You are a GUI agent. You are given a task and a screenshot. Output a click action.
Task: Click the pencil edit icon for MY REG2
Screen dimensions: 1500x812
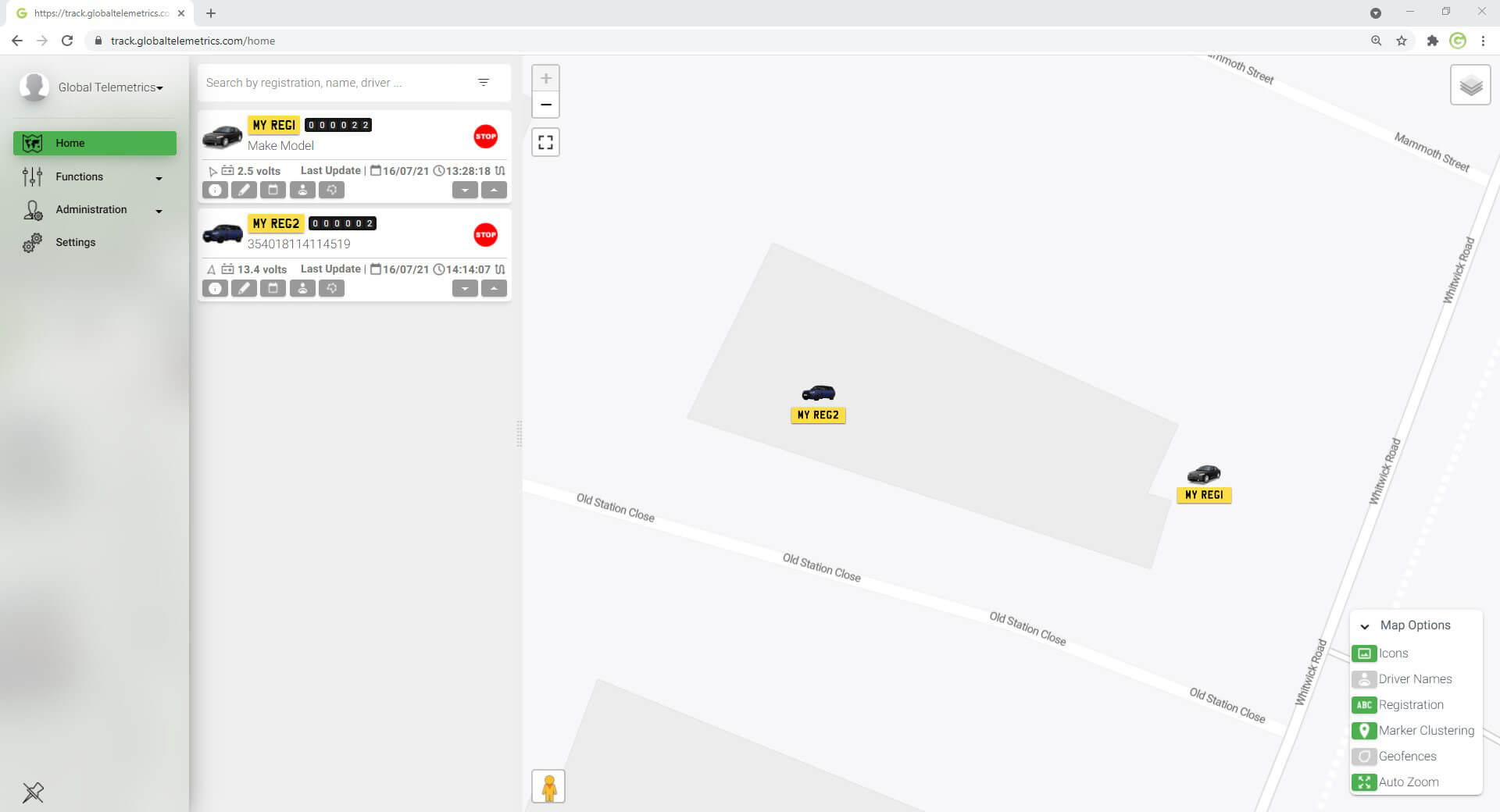[244, 288]
